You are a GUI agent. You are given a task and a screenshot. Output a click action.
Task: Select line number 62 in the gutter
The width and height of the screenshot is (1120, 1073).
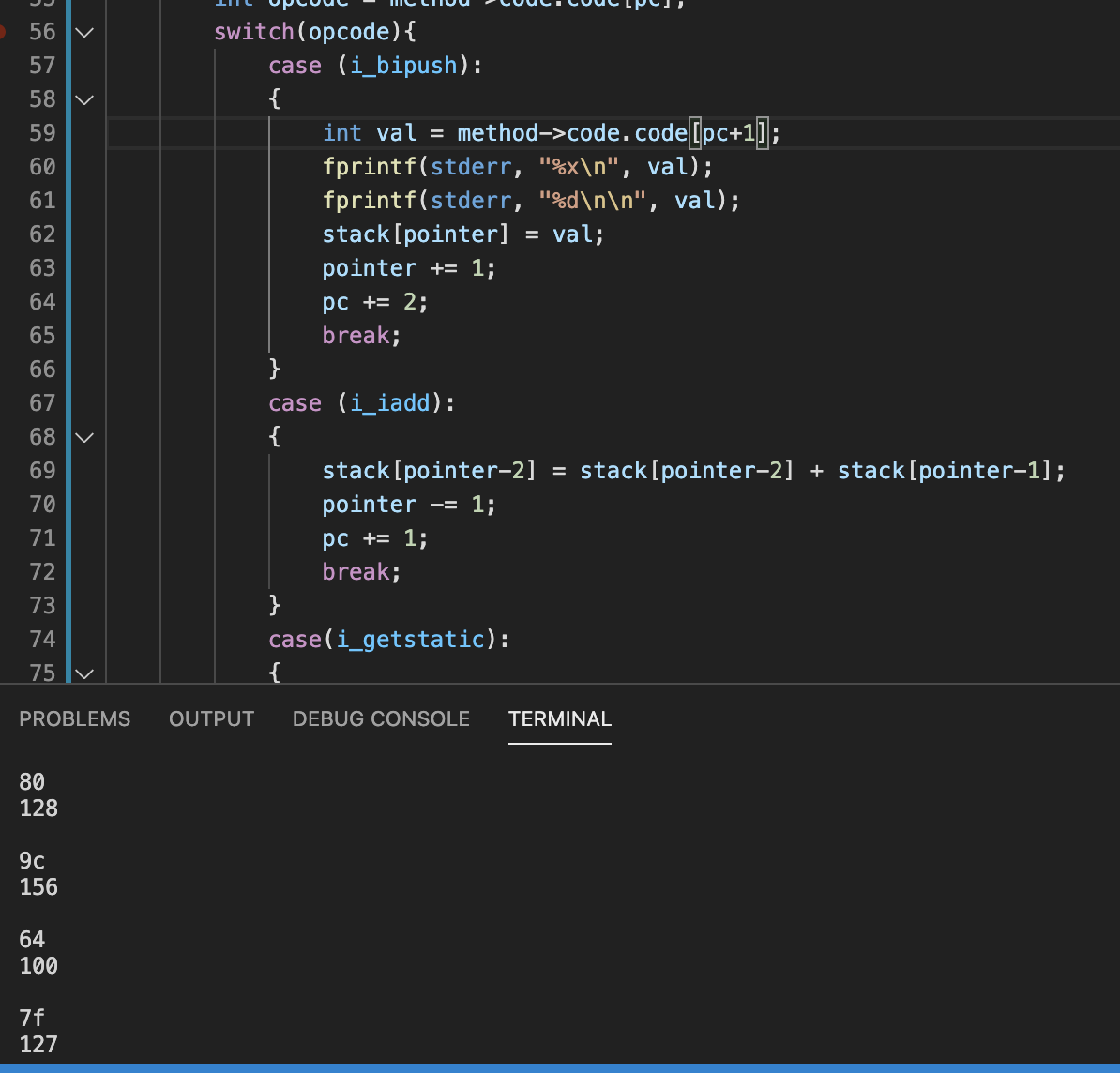(42, 234)
